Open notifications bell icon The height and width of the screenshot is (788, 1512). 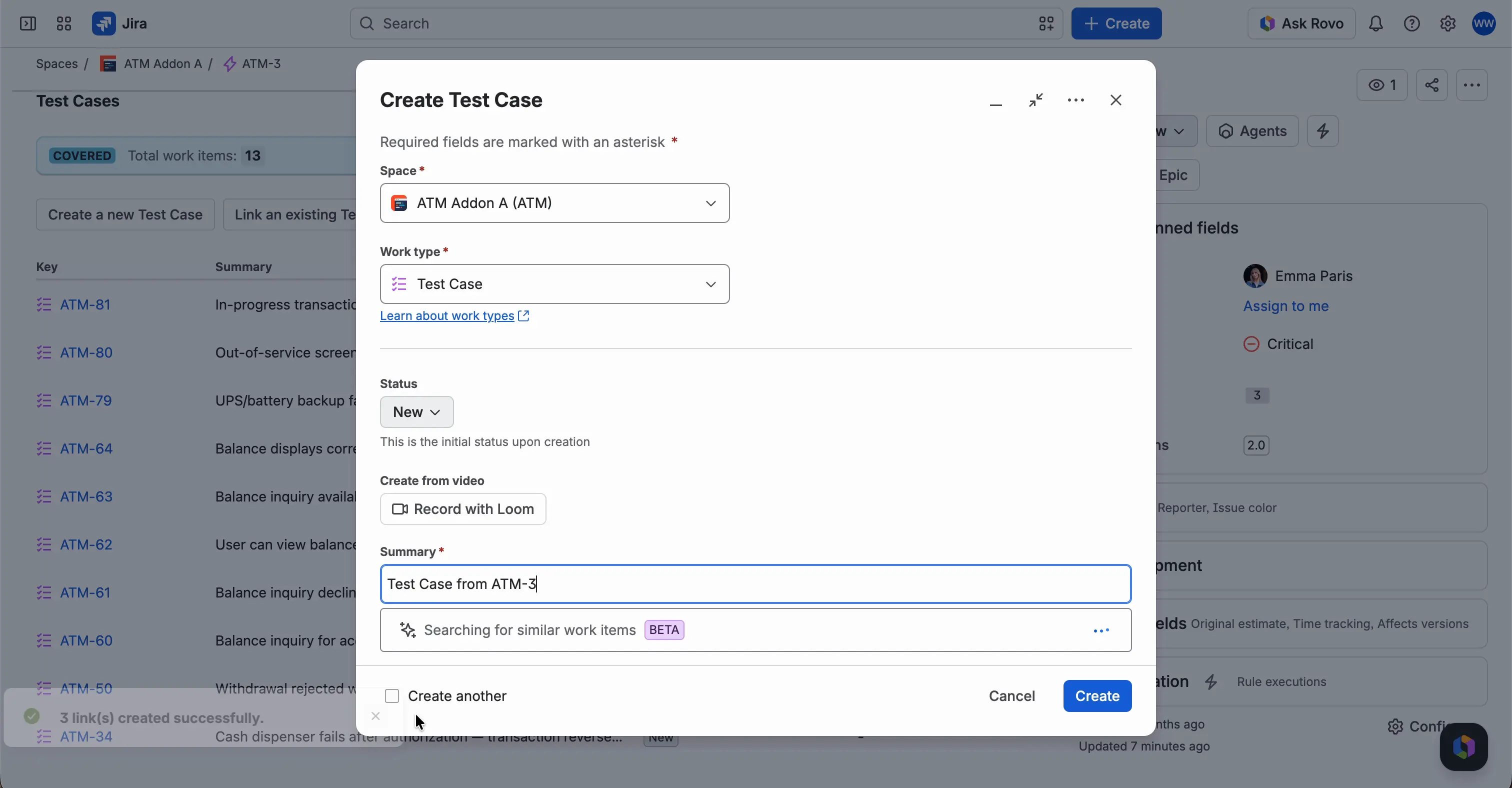click(x=1376, y=23)
